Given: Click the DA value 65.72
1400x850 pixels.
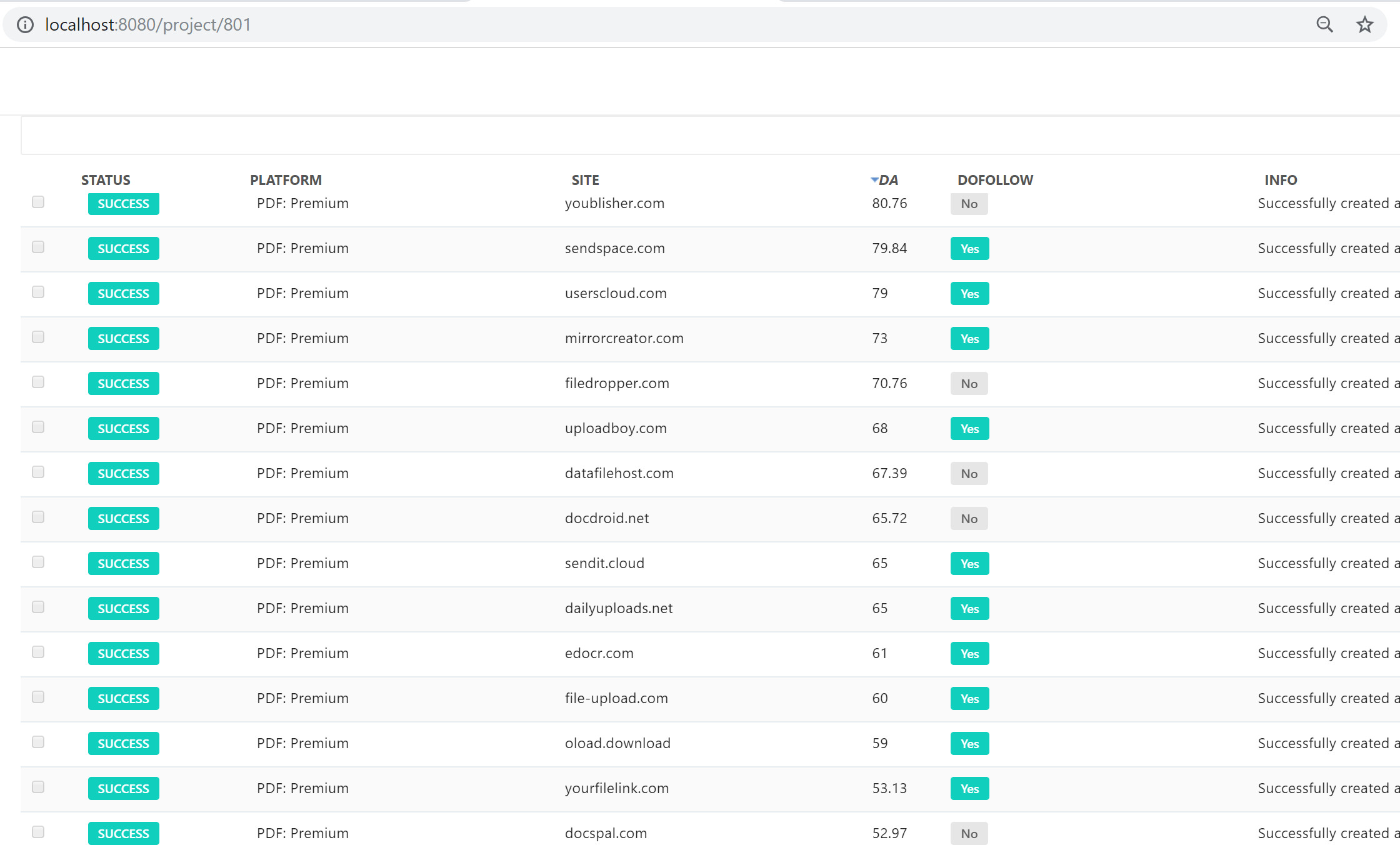Looking at the screenshot, I should [x=889, y=519].
